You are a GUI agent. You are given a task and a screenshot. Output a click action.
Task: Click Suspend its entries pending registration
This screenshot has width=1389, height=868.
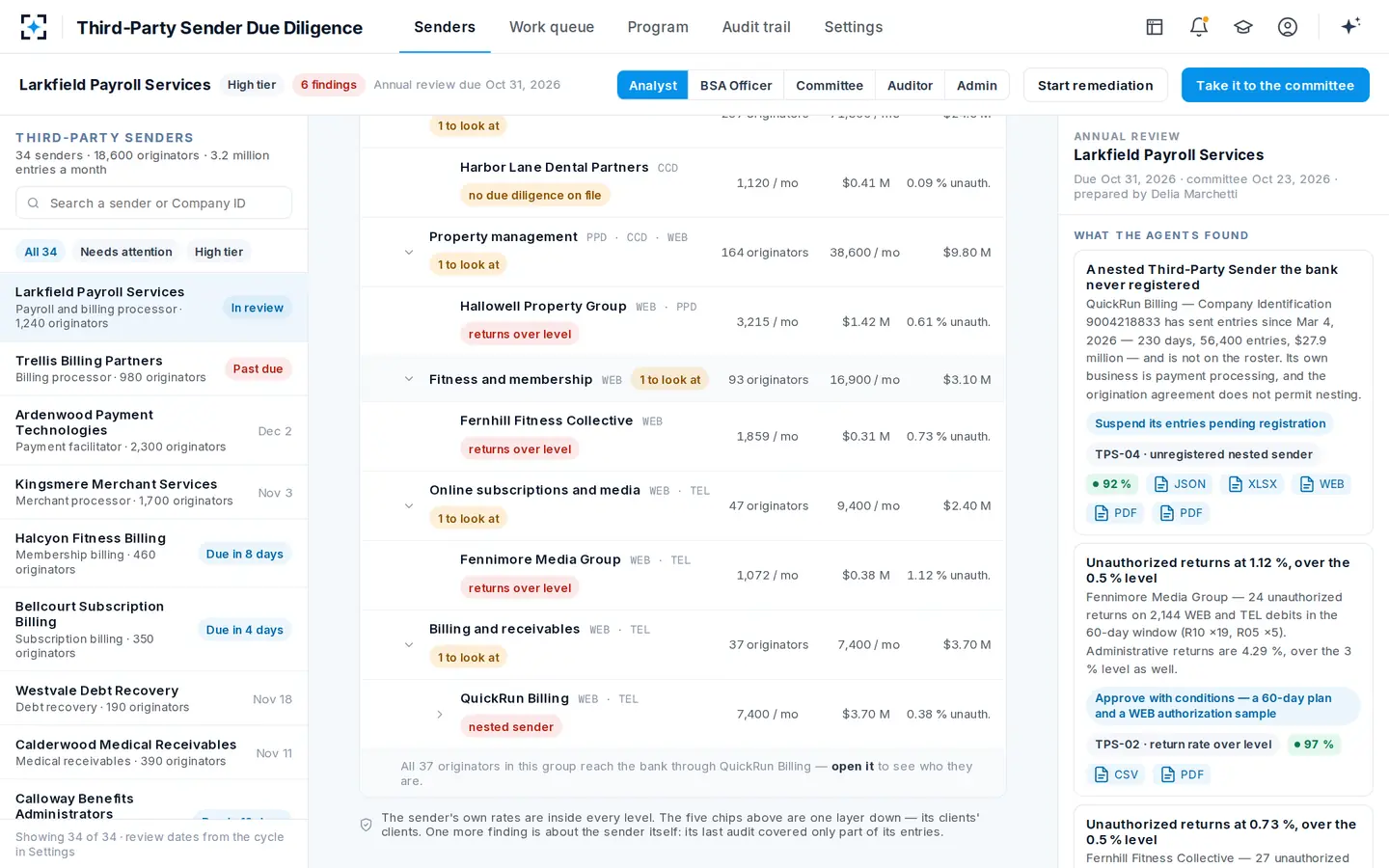click(1211, 423)
